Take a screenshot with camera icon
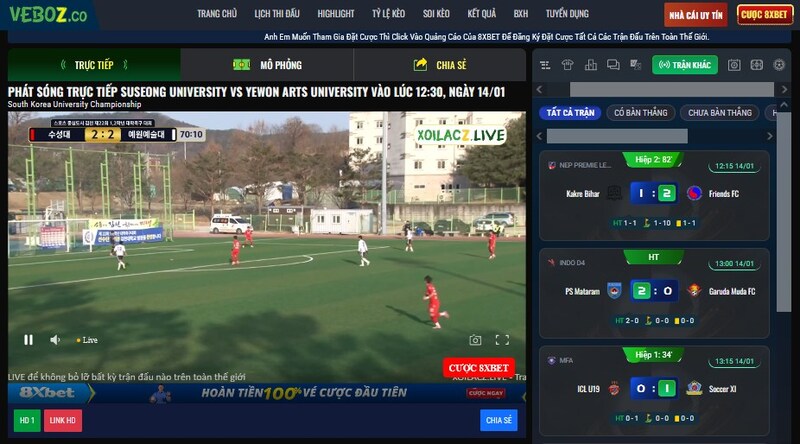Screen dimensions: 800x444 tap(475, 340)
